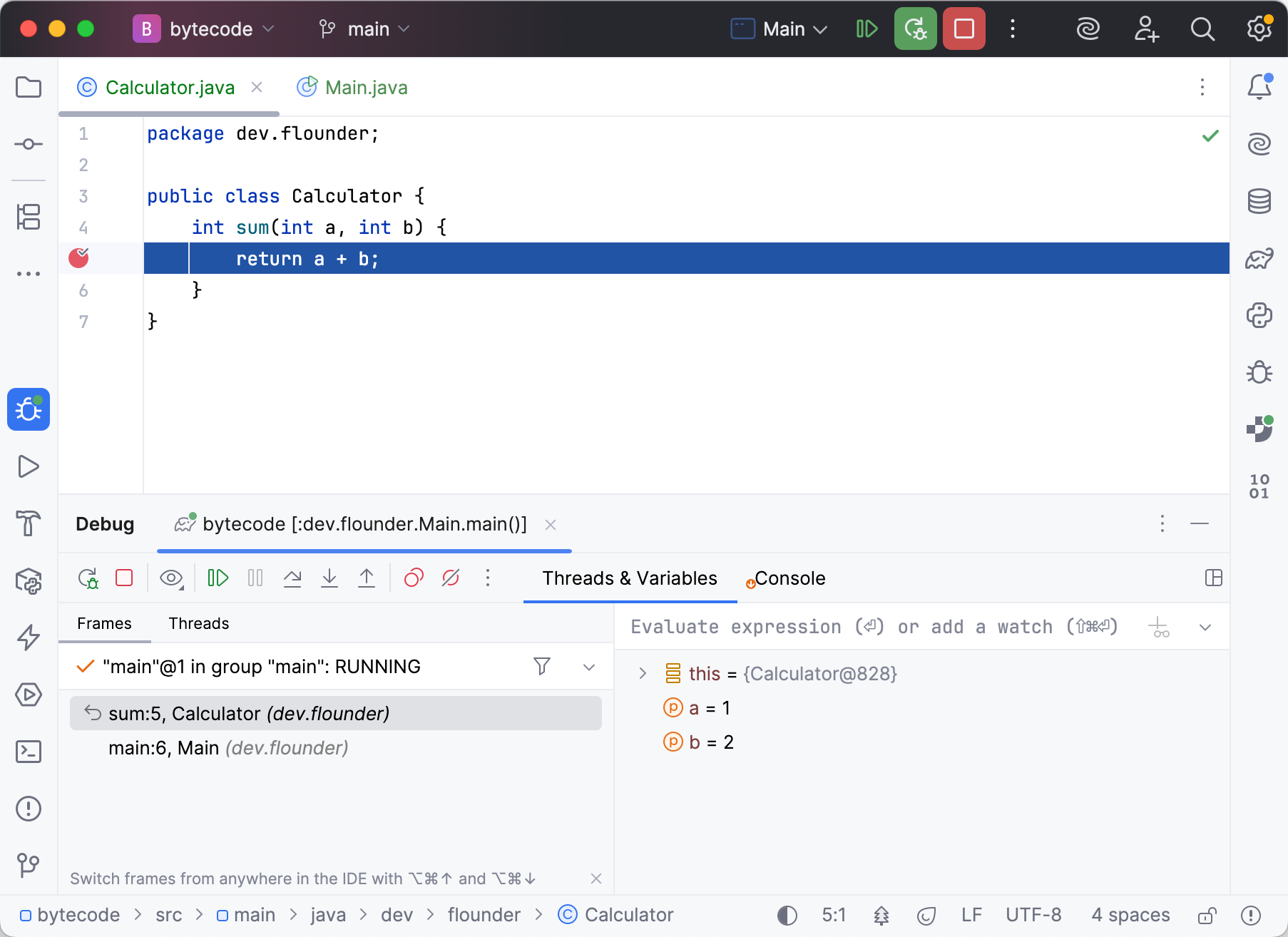The width and height of the screenshot is (1288, 937).
Task: Open the Terminal tool window
Action: tap(29, 752)
